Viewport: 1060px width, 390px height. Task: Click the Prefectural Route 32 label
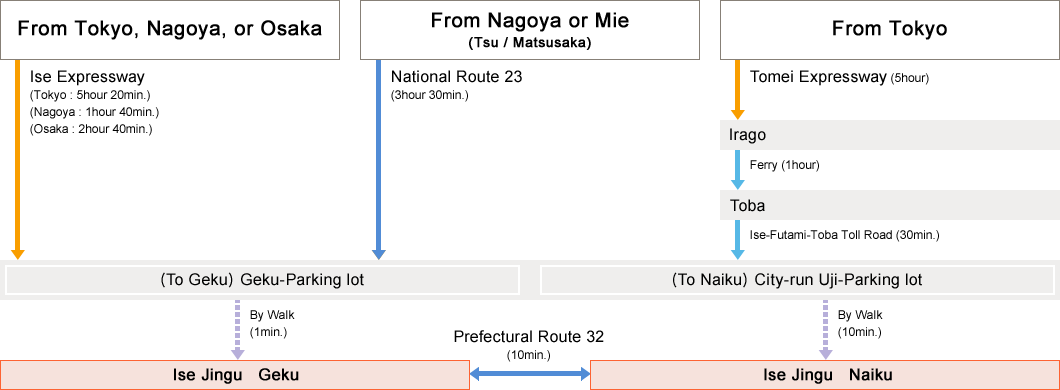pyautogui.click(x=529, y=337)
